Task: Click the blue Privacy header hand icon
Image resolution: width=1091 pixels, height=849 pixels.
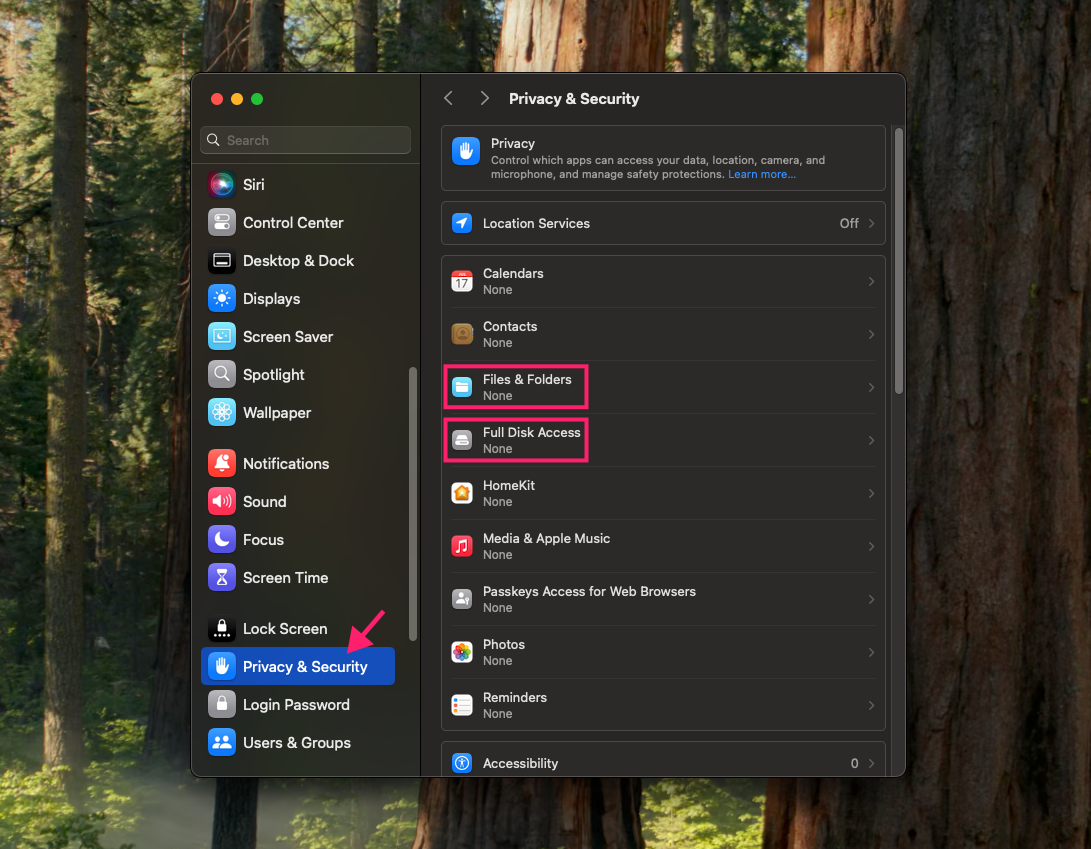Action: coord(465,151)
